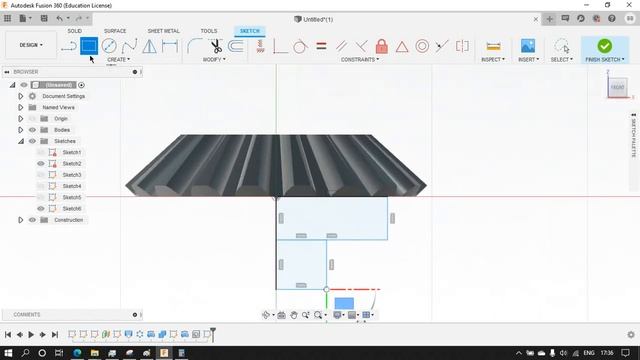Toggle visibility of Sketch4
This screenshot has height=360, width=640.
[40, 186]
